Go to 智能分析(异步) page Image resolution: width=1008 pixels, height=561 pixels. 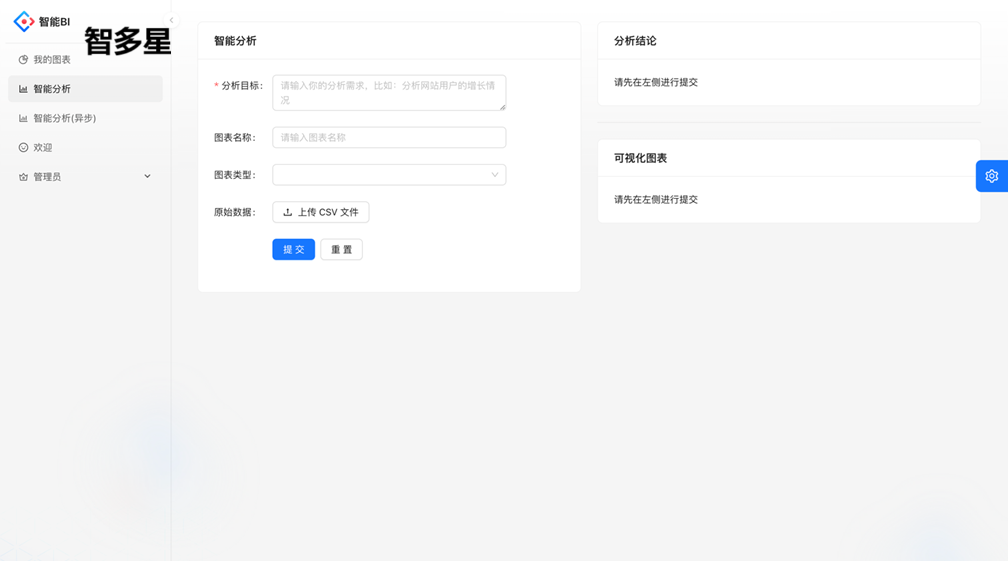point(86,118)
